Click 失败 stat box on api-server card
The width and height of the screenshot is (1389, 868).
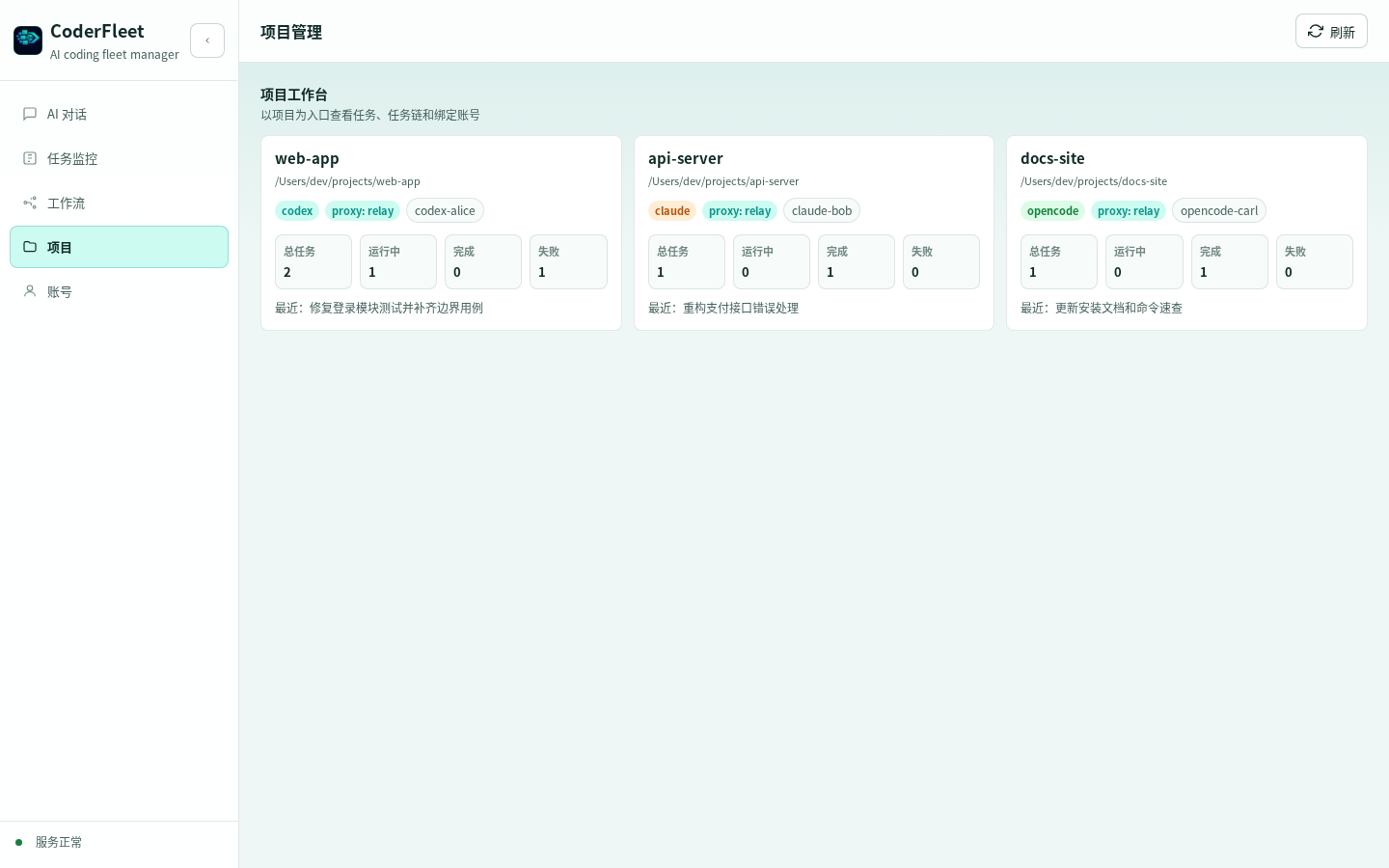coord(941,261)
